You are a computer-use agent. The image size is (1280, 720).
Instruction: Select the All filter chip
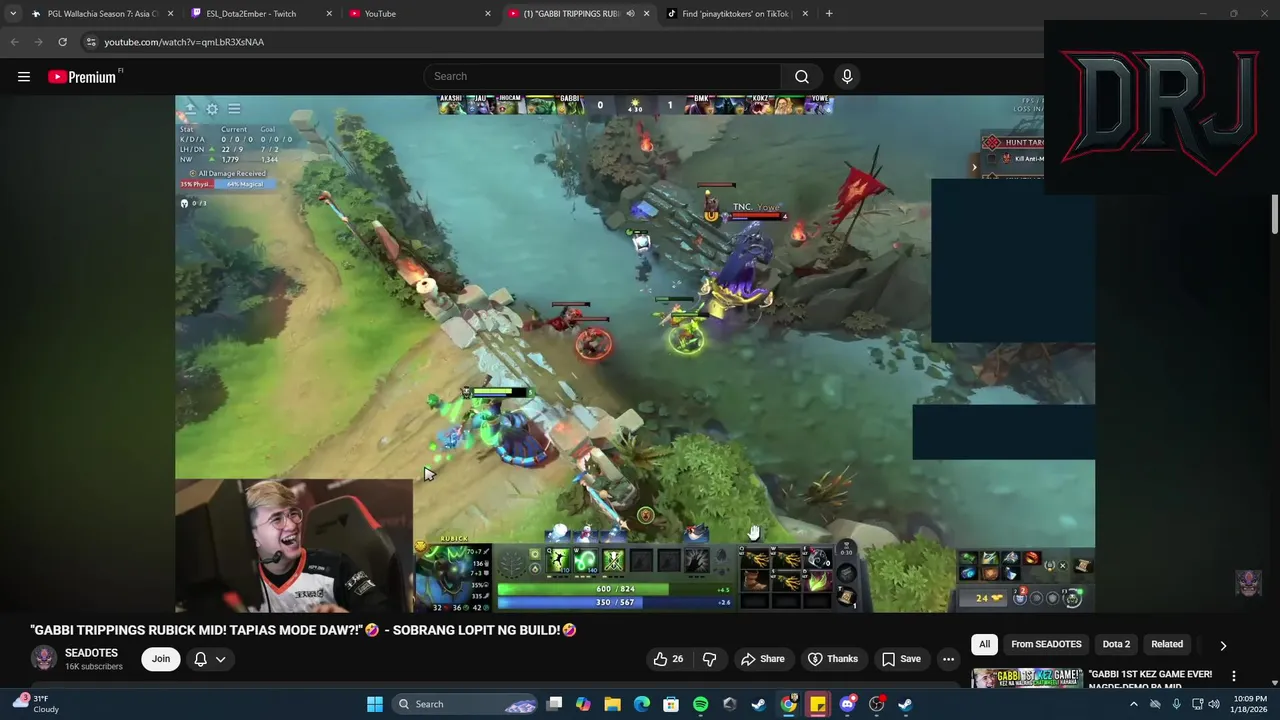984,645
